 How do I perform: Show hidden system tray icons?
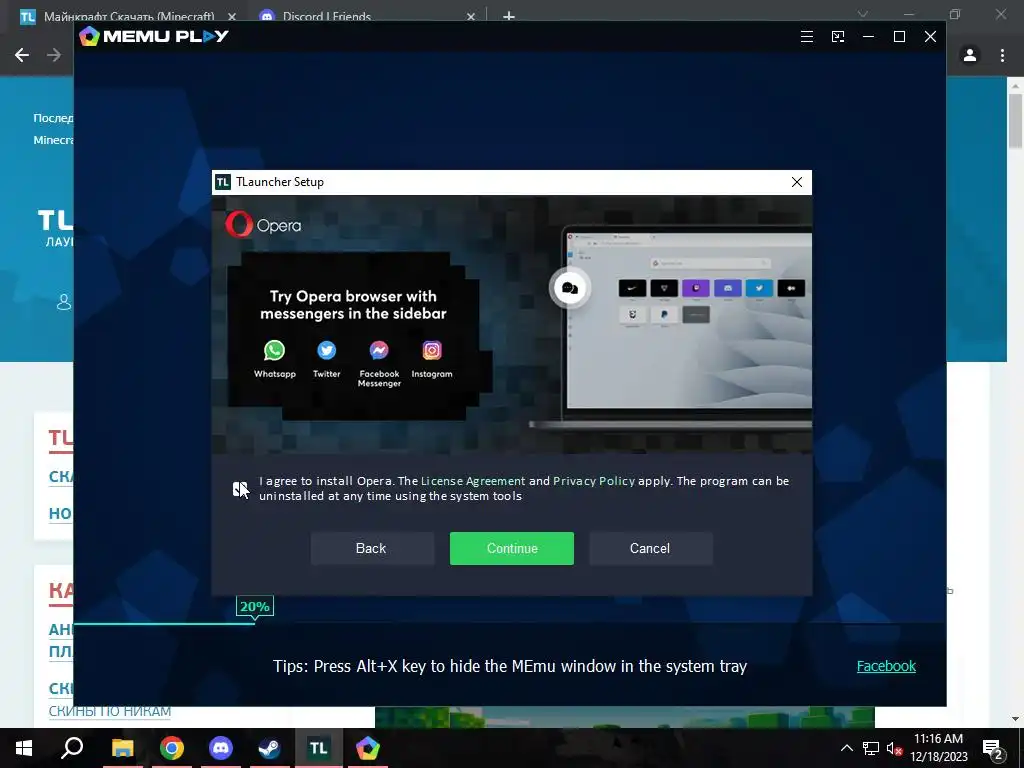coord(846,748)
